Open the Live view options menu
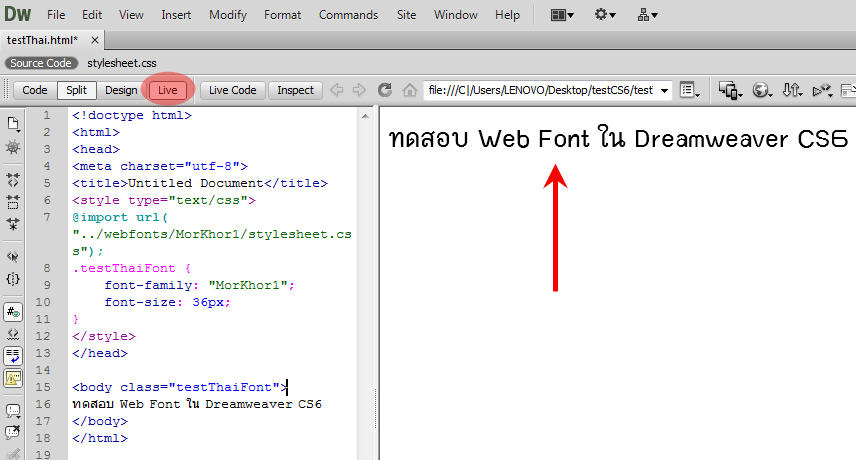Image resolution: width=856 pixels, height=460 pixels. pyautogui.click(x=691, y=90)
